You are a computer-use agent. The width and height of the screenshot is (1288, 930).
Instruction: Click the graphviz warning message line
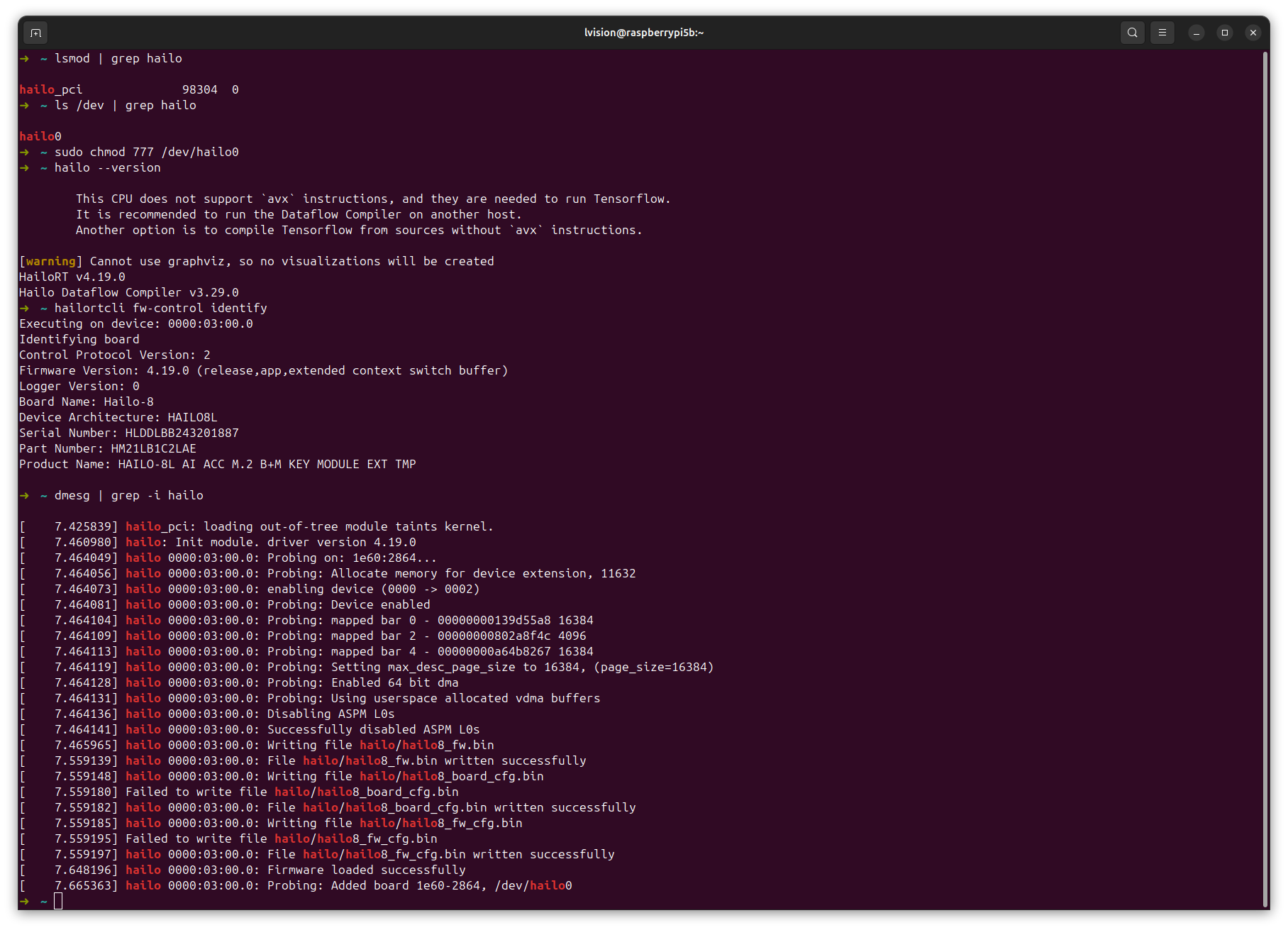[257, 262]
